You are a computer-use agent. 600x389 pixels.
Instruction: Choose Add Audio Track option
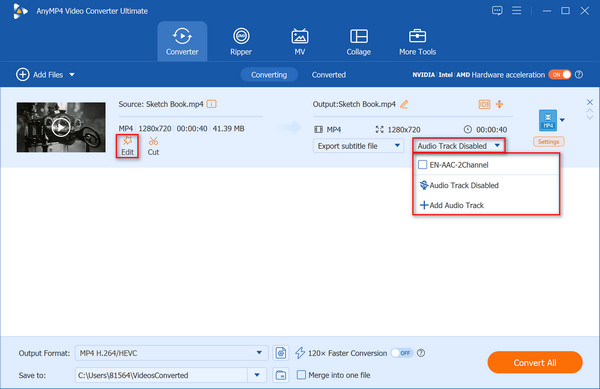point(452,205)
